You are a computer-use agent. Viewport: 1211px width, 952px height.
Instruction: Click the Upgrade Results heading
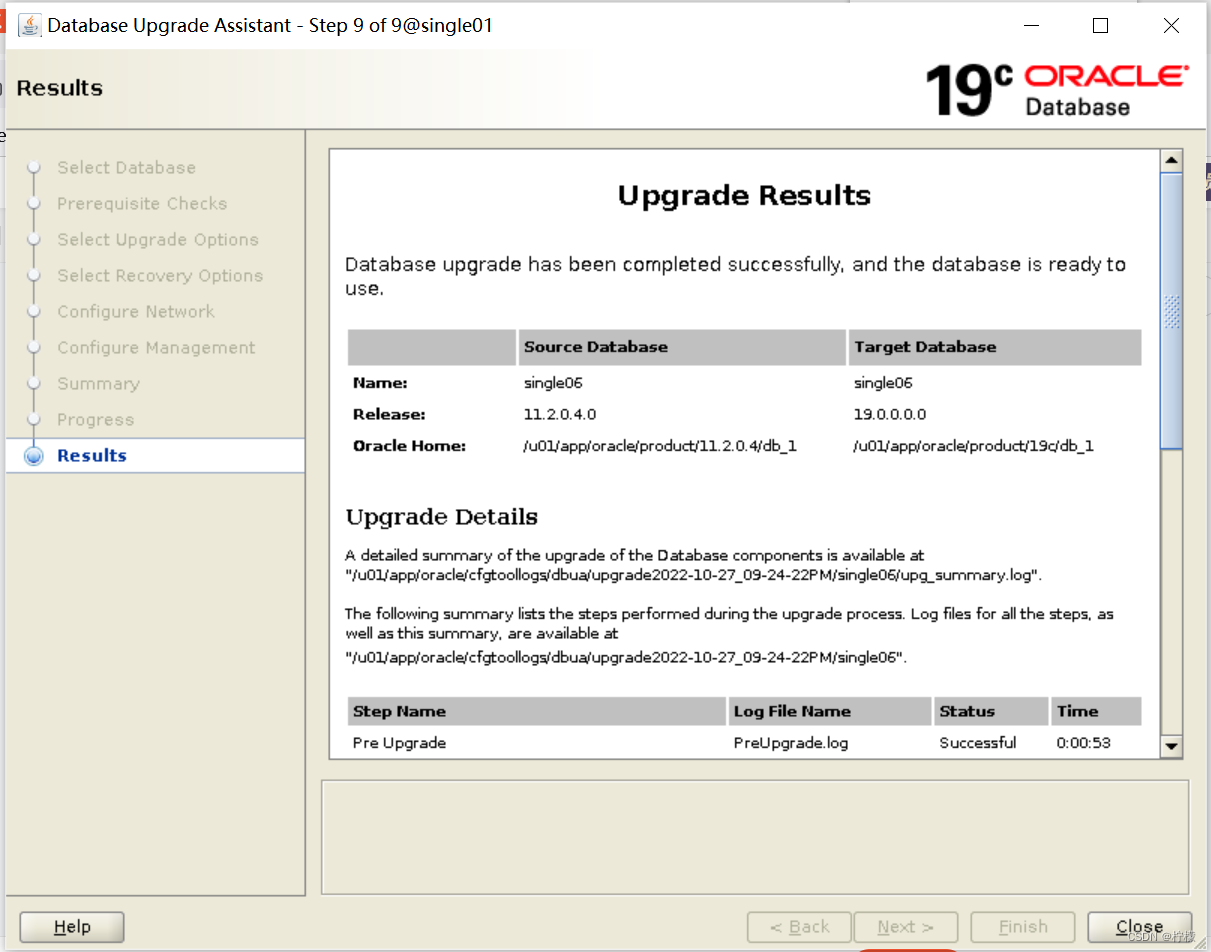coord(744,195)
